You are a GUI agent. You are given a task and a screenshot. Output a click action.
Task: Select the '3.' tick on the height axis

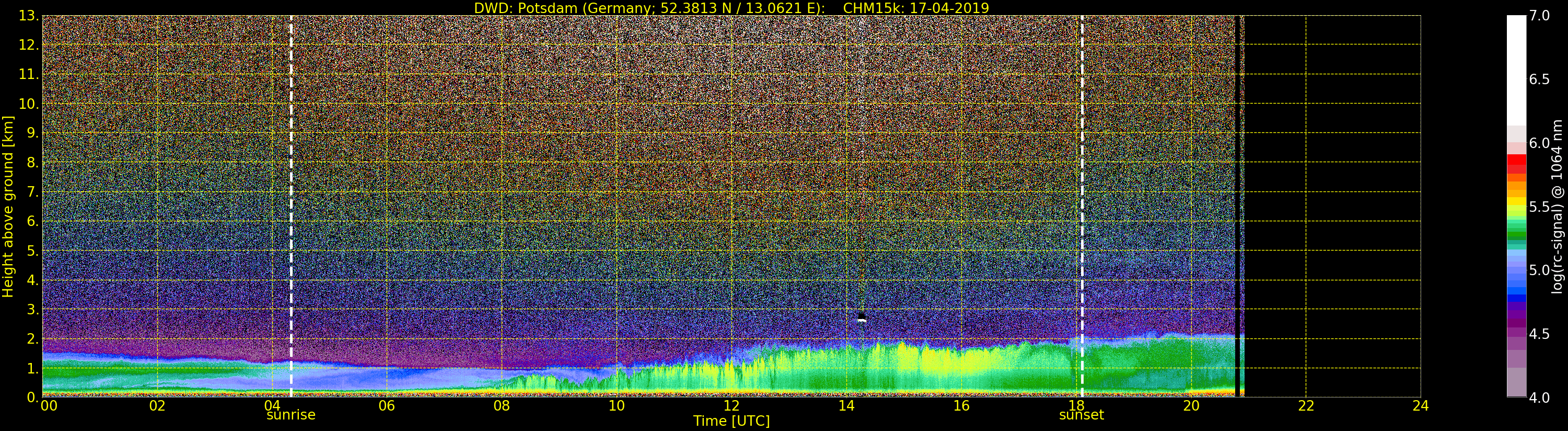32,309
